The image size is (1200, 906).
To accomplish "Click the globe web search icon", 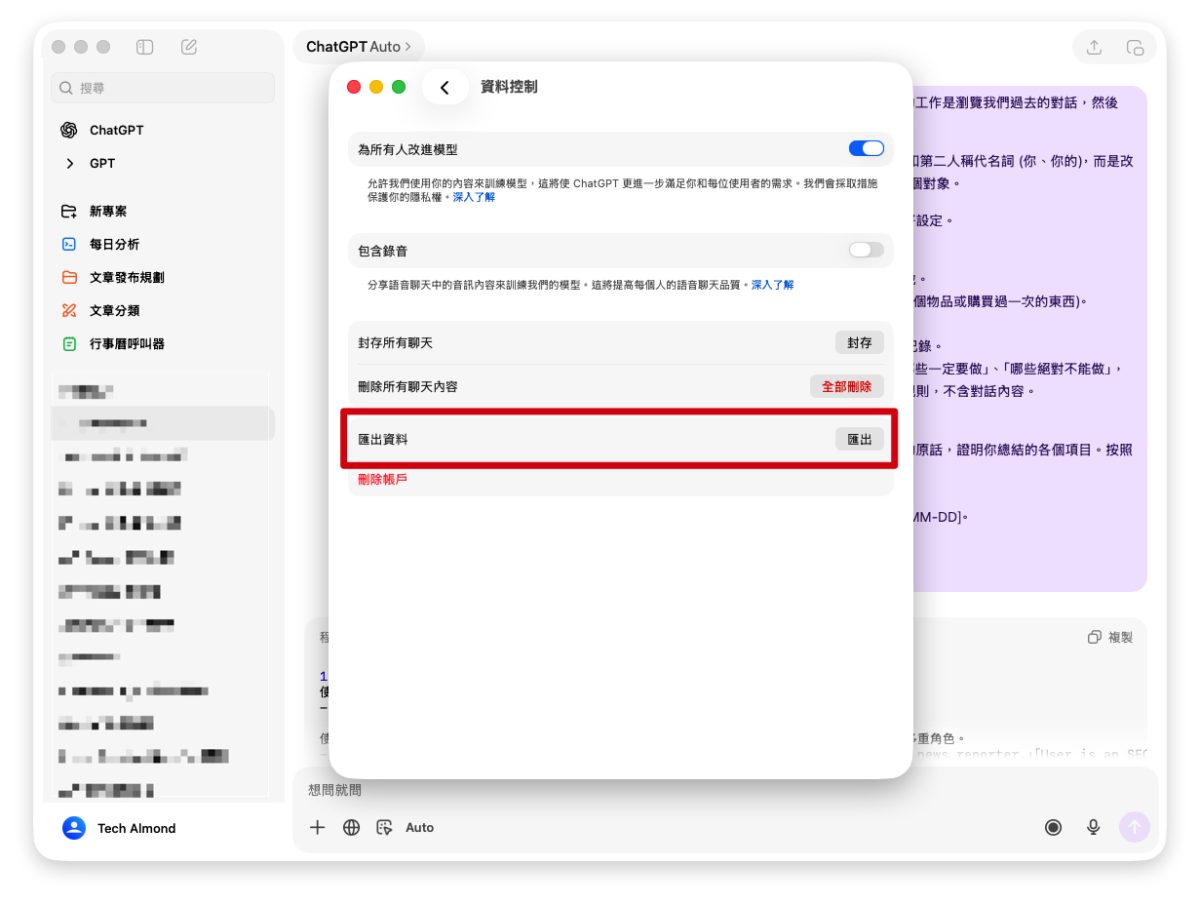I will [x=351, y=827].
